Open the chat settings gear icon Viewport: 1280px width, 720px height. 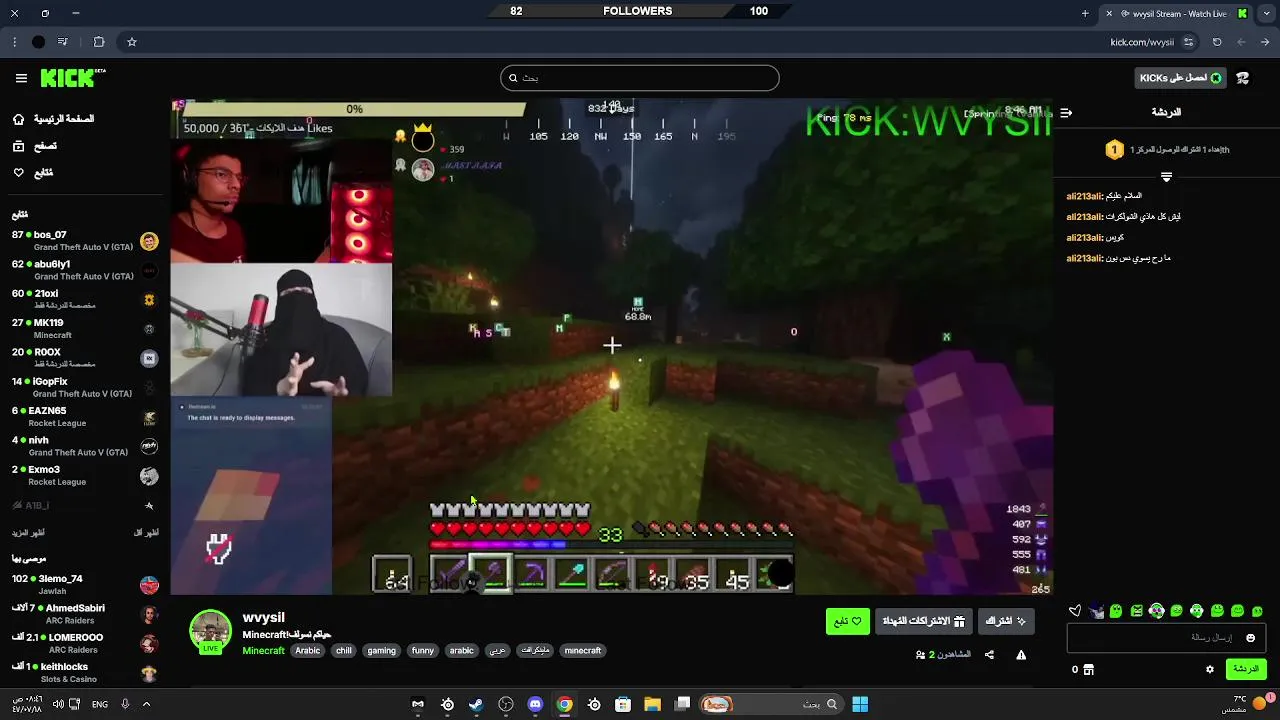pyautogui.click(x=1210, y=669)
